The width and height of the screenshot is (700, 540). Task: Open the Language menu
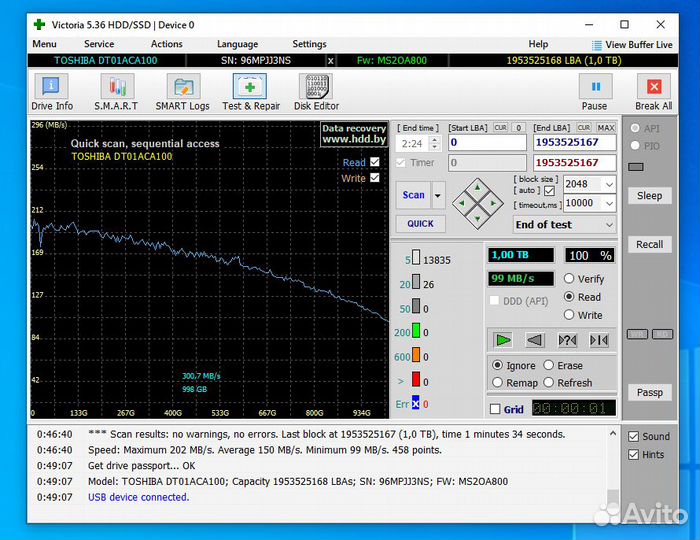(x=237, y=44)
